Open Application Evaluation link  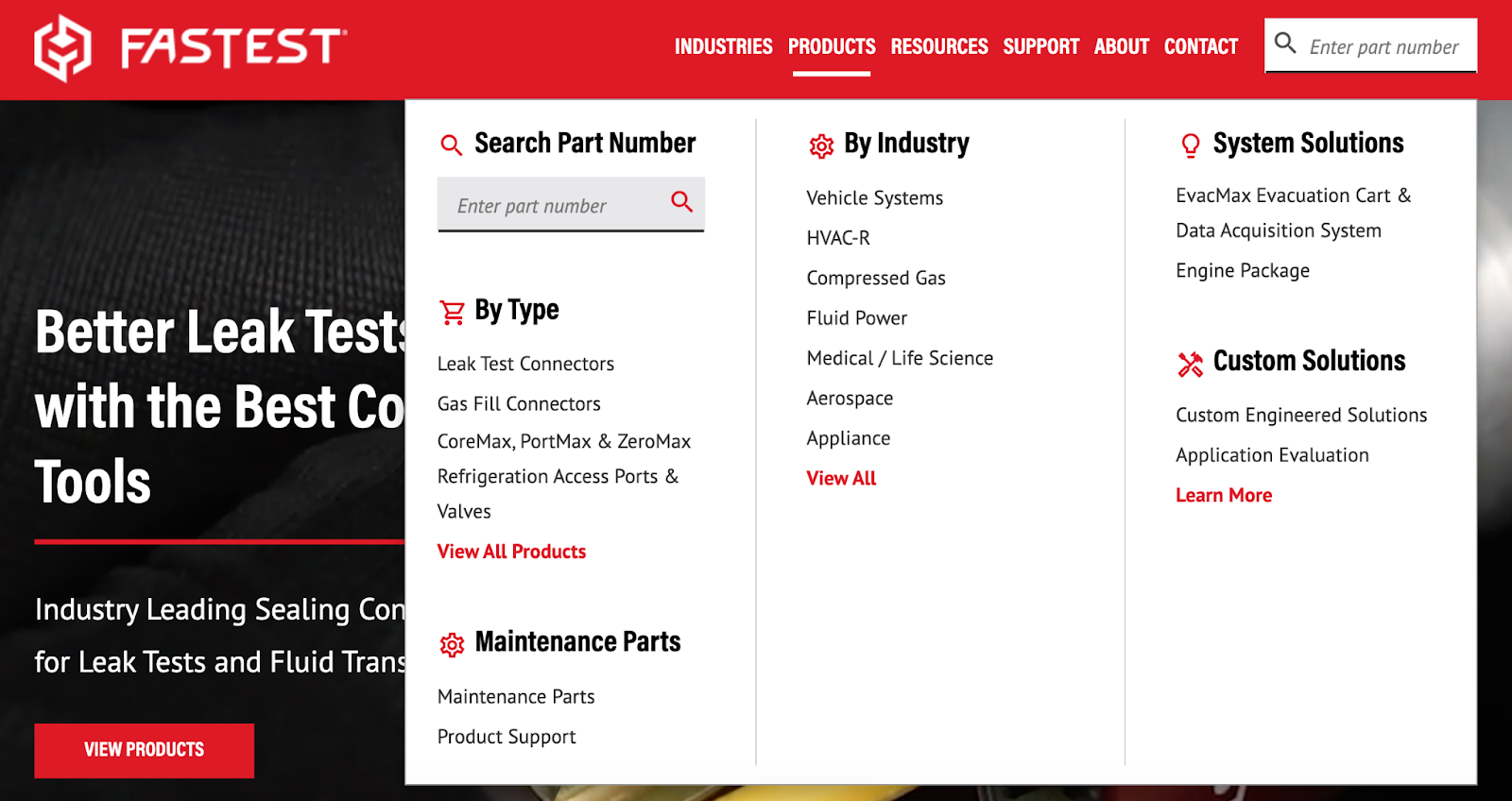pyautogui.click(x=1272, y=454)
